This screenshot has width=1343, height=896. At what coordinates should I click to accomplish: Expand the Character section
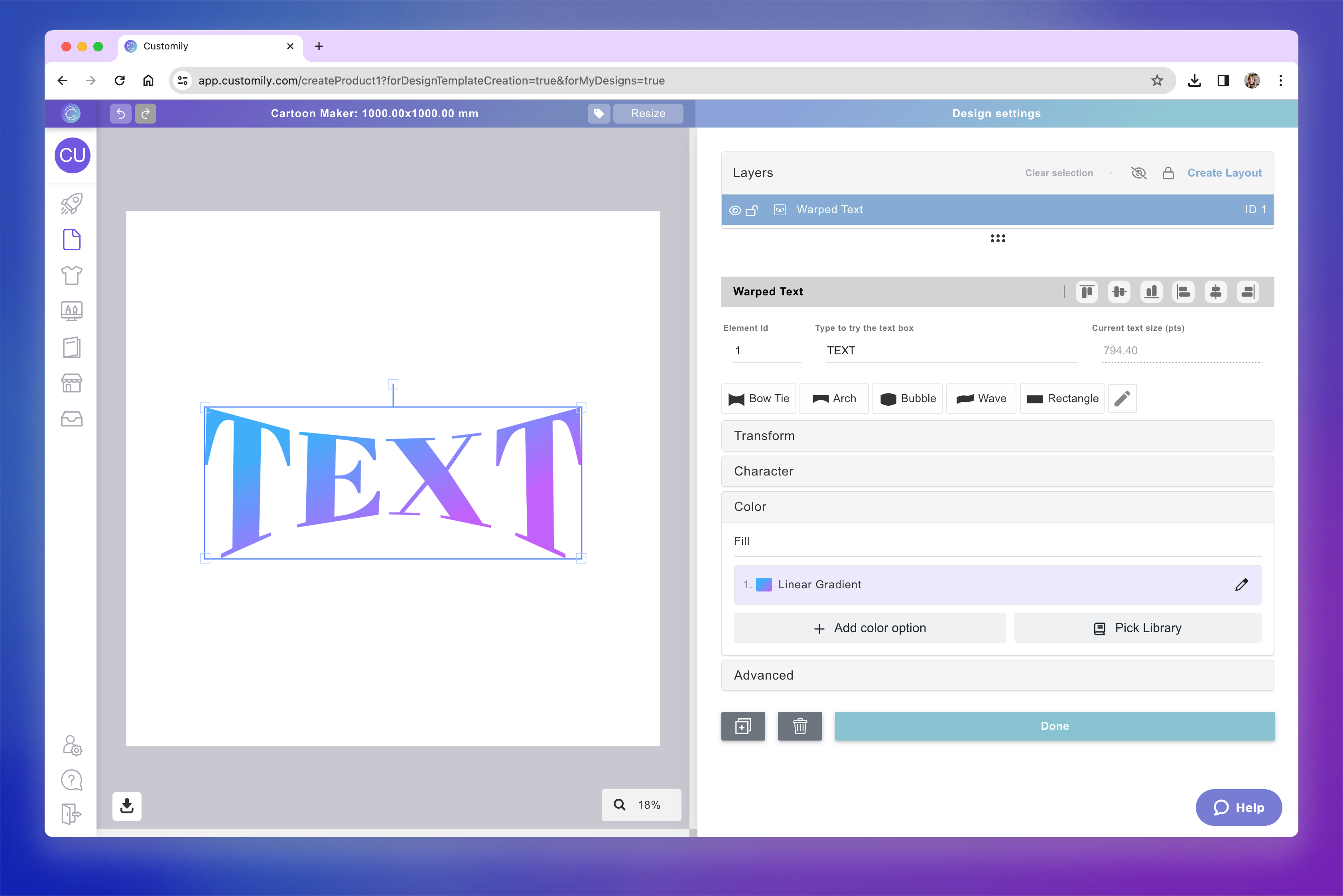[x=997, y=472]
